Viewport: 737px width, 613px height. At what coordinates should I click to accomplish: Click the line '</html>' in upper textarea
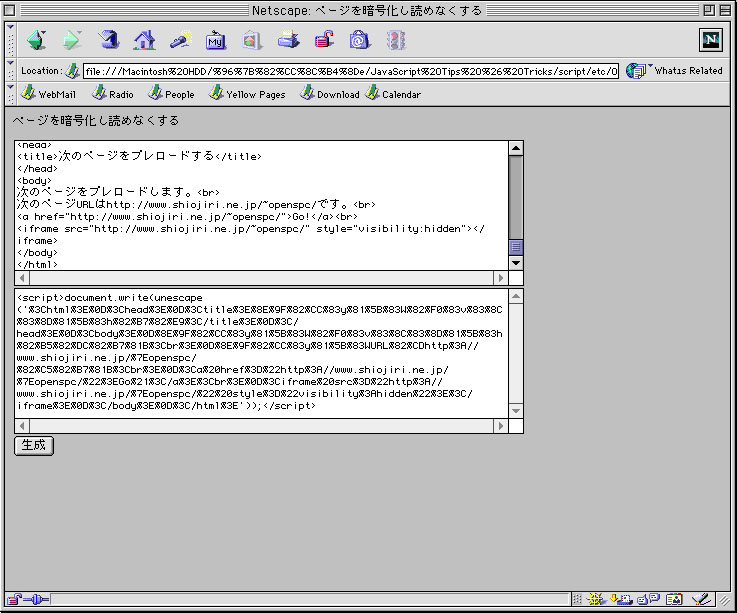[37, 265]
